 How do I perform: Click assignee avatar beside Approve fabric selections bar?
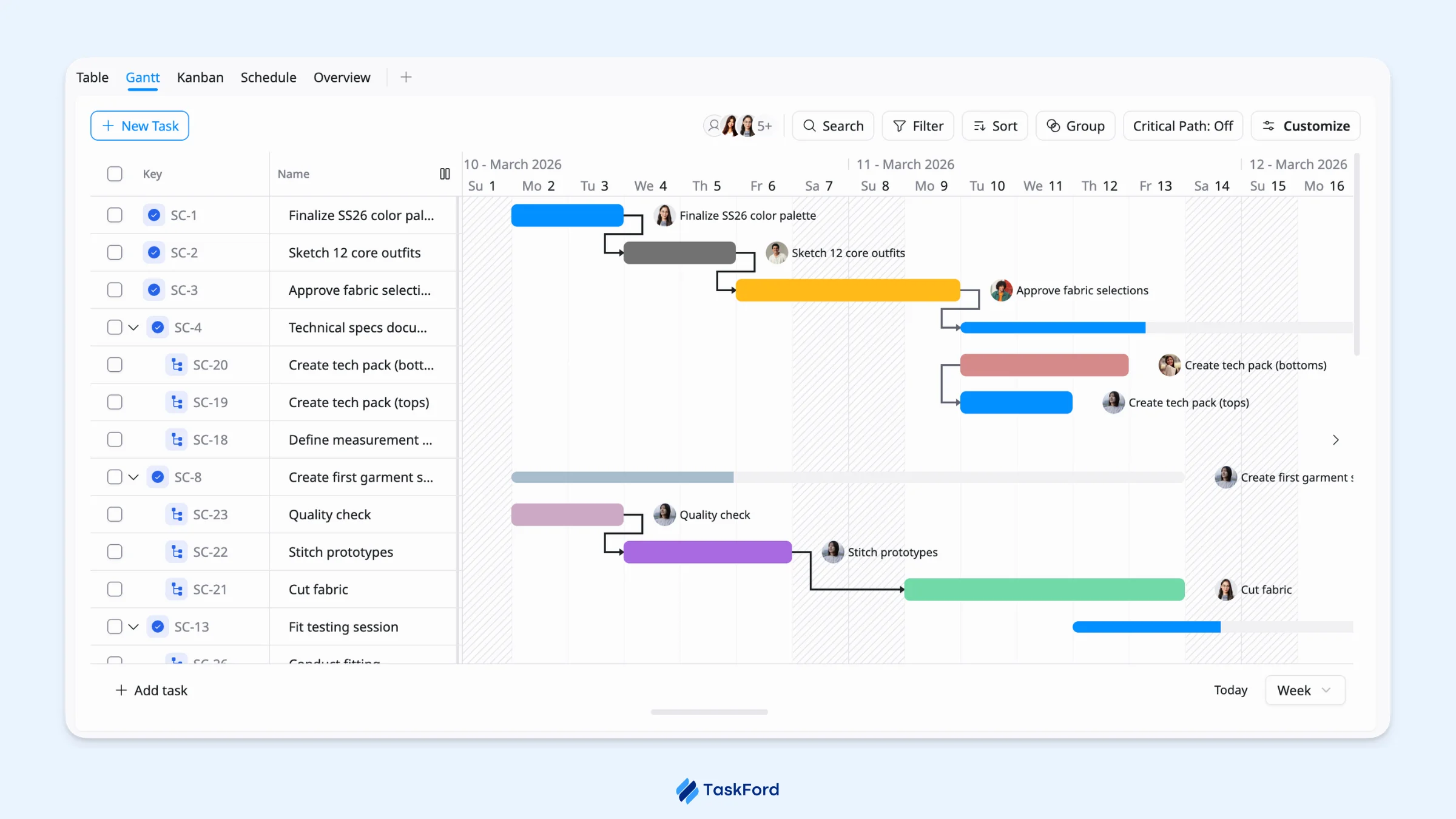point(1001,290)
